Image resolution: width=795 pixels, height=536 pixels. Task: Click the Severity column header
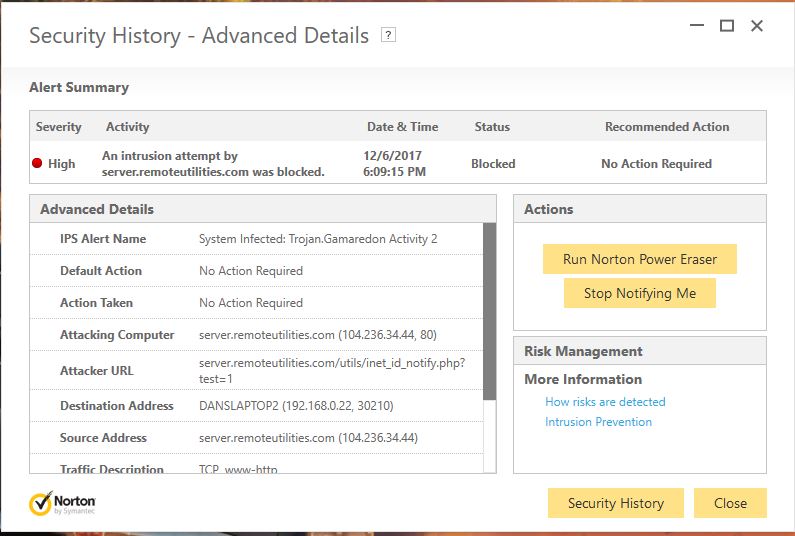pyautogui.click(x=58, y=127)
